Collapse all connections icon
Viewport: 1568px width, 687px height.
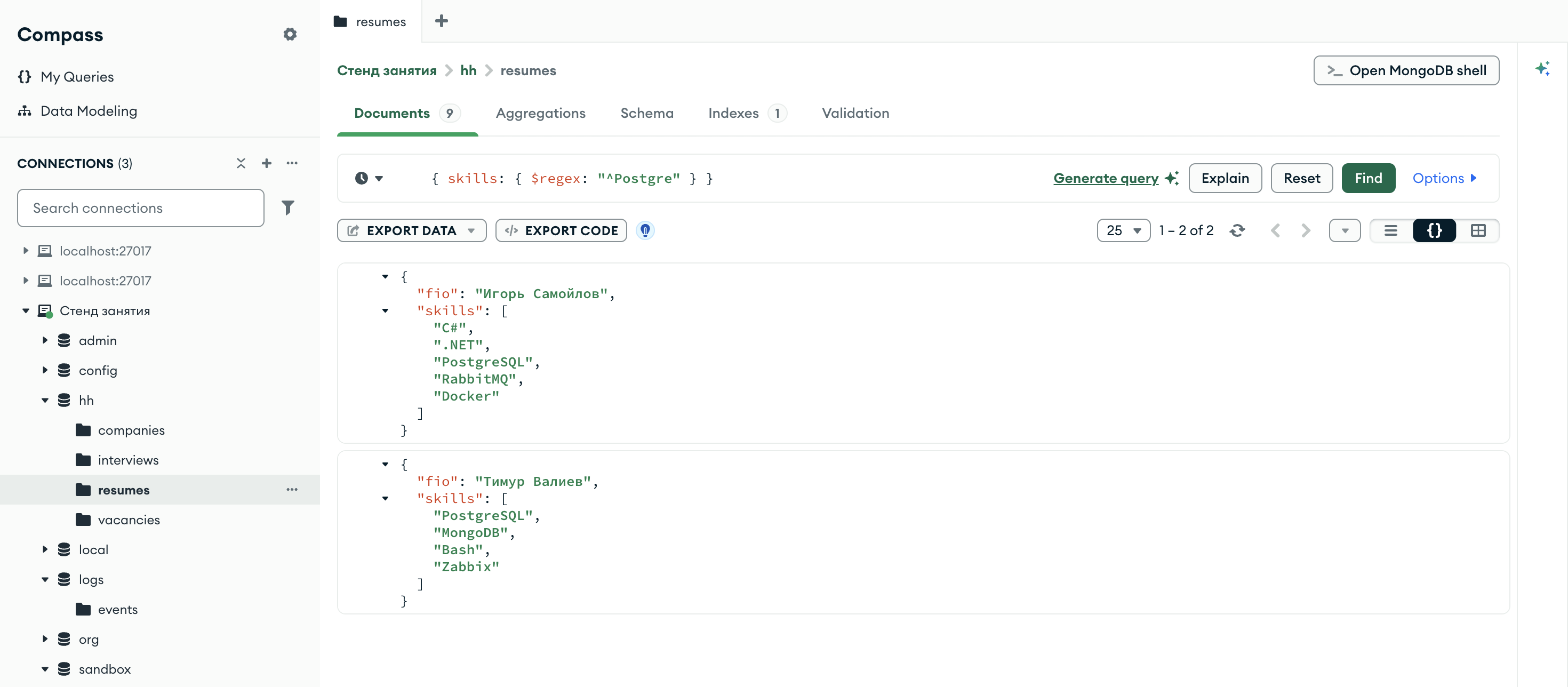coord(241,163)
